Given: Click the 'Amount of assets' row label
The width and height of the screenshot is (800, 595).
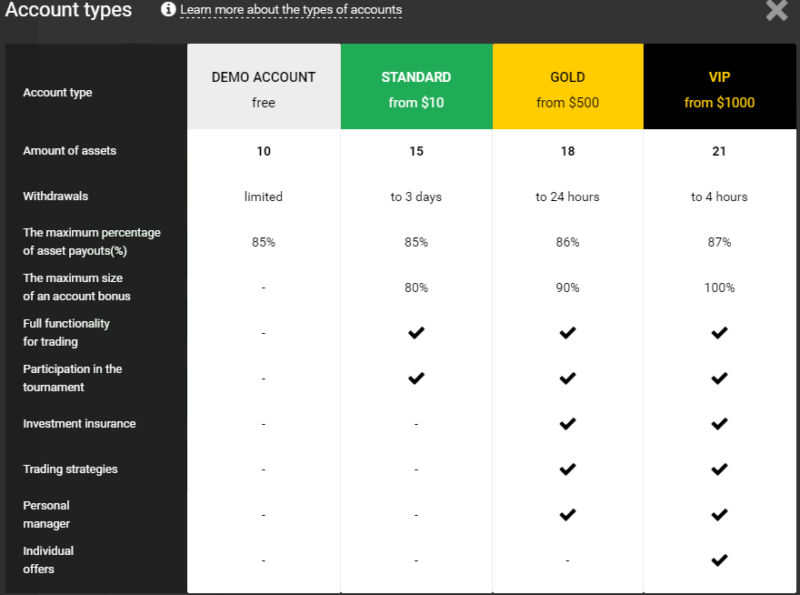Looking at the screenshot, I should [x=69, y=151].
